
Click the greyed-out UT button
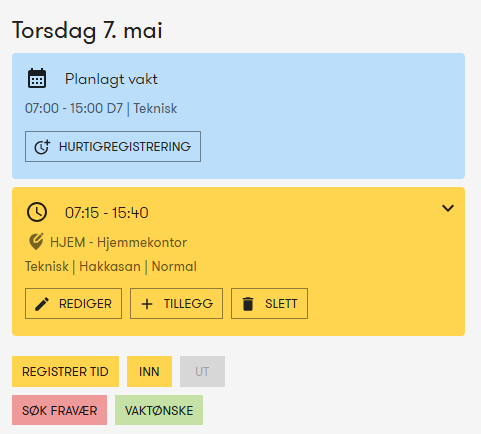click(202, 371)
